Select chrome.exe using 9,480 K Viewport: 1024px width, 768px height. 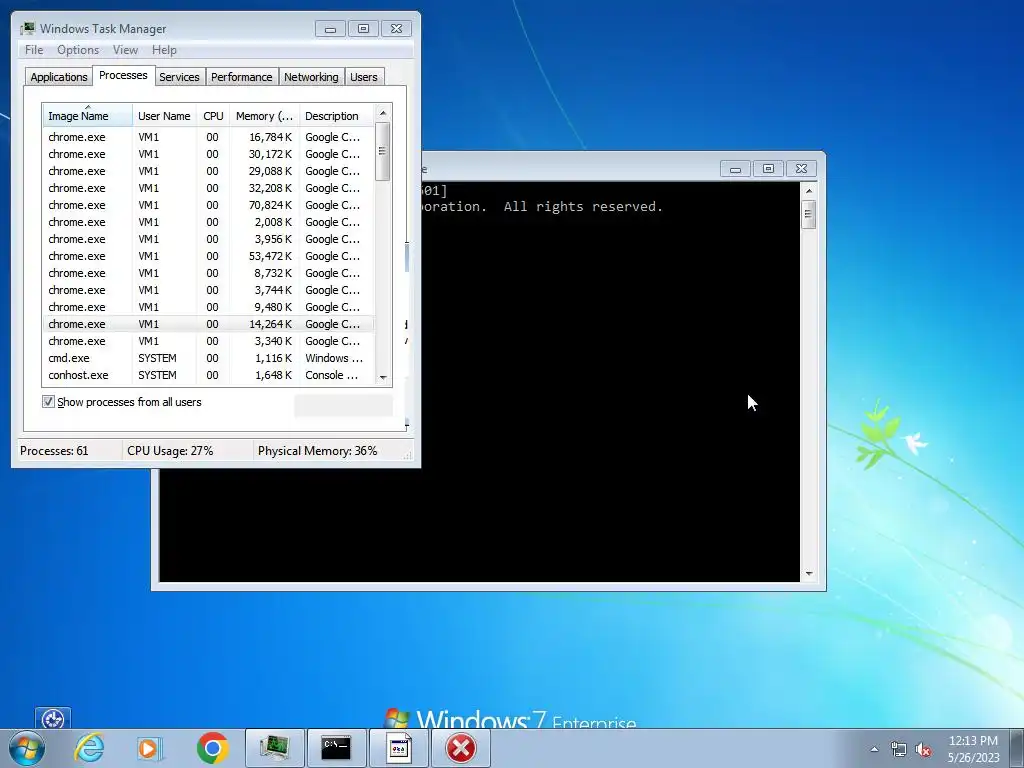(x=208, y=307)
